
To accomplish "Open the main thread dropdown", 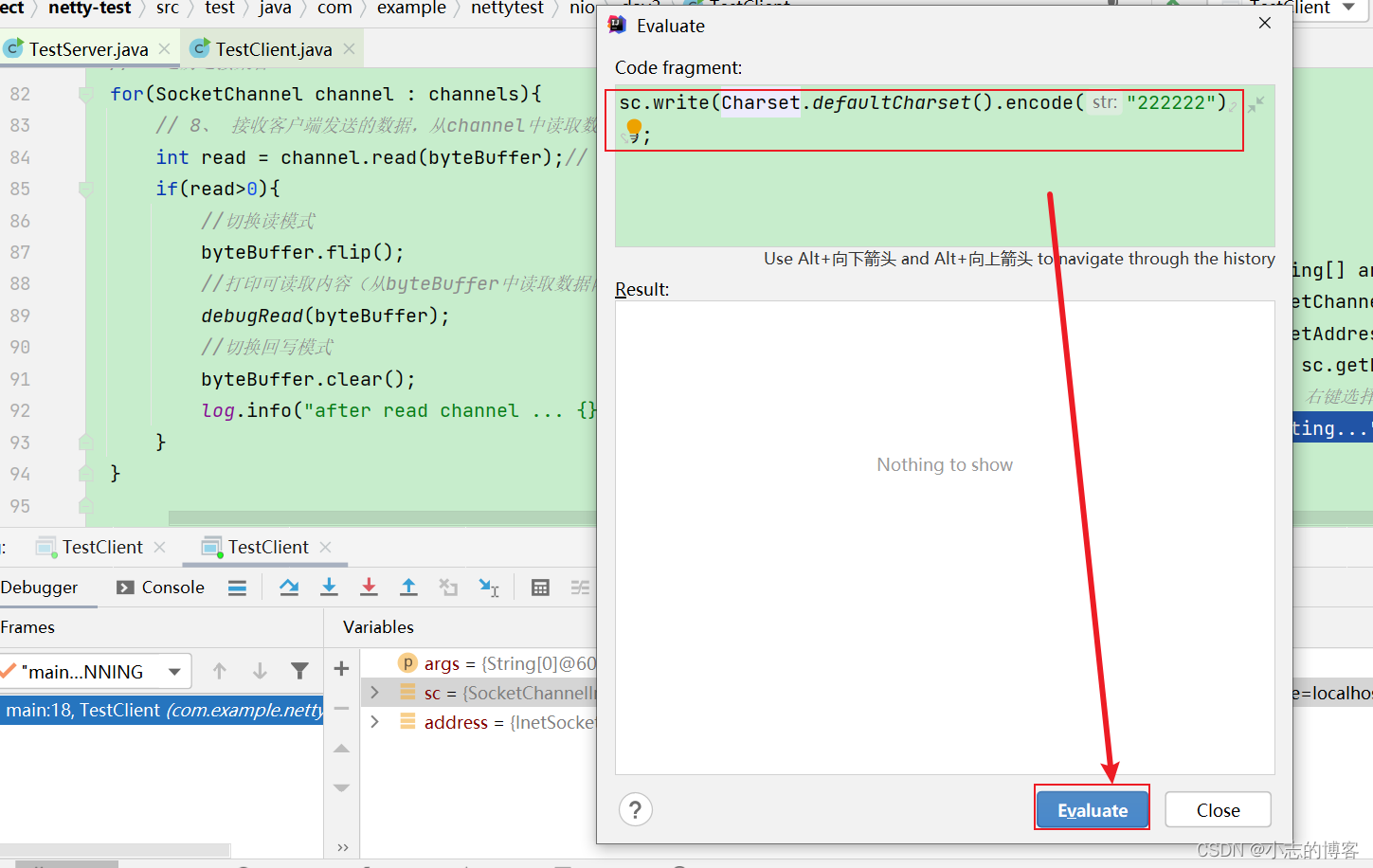I will [x=174, y=672].
